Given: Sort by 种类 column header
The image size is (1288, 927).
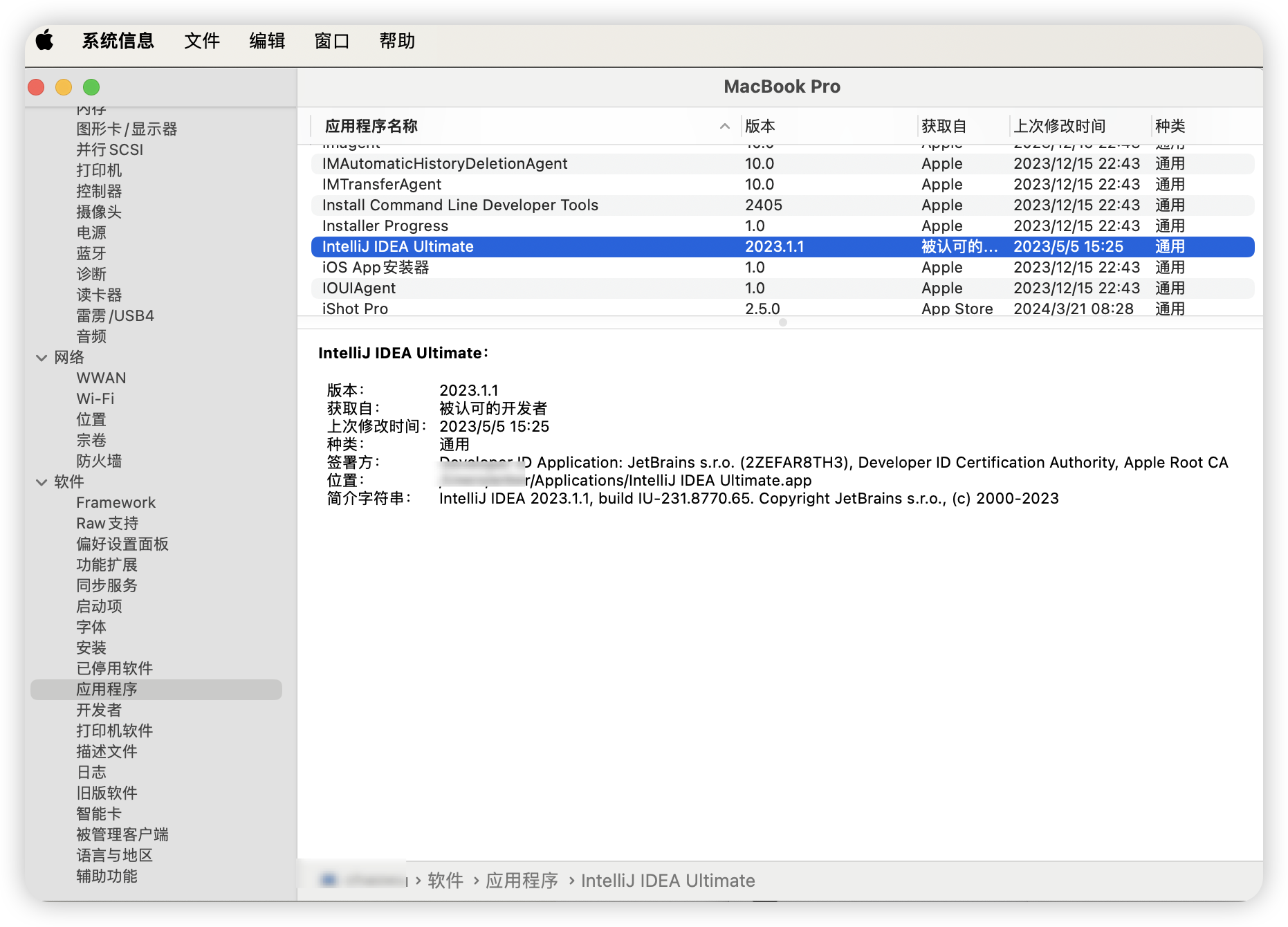Looking at the screenshot, I should [x=1170, y=126].
